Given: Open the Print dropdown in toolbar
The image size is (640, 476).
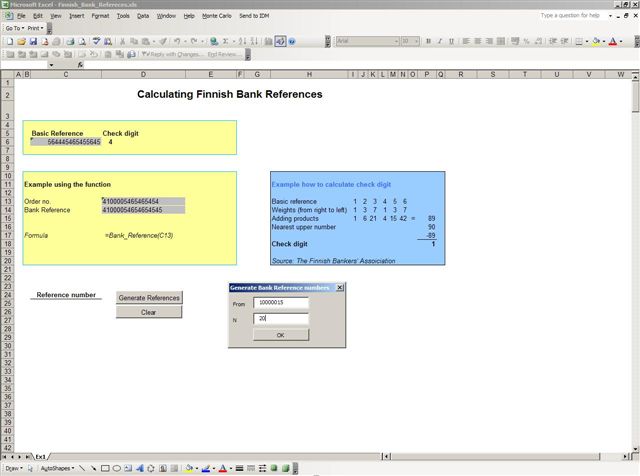Looking at the screenshot, I should [x=35, y=28].
